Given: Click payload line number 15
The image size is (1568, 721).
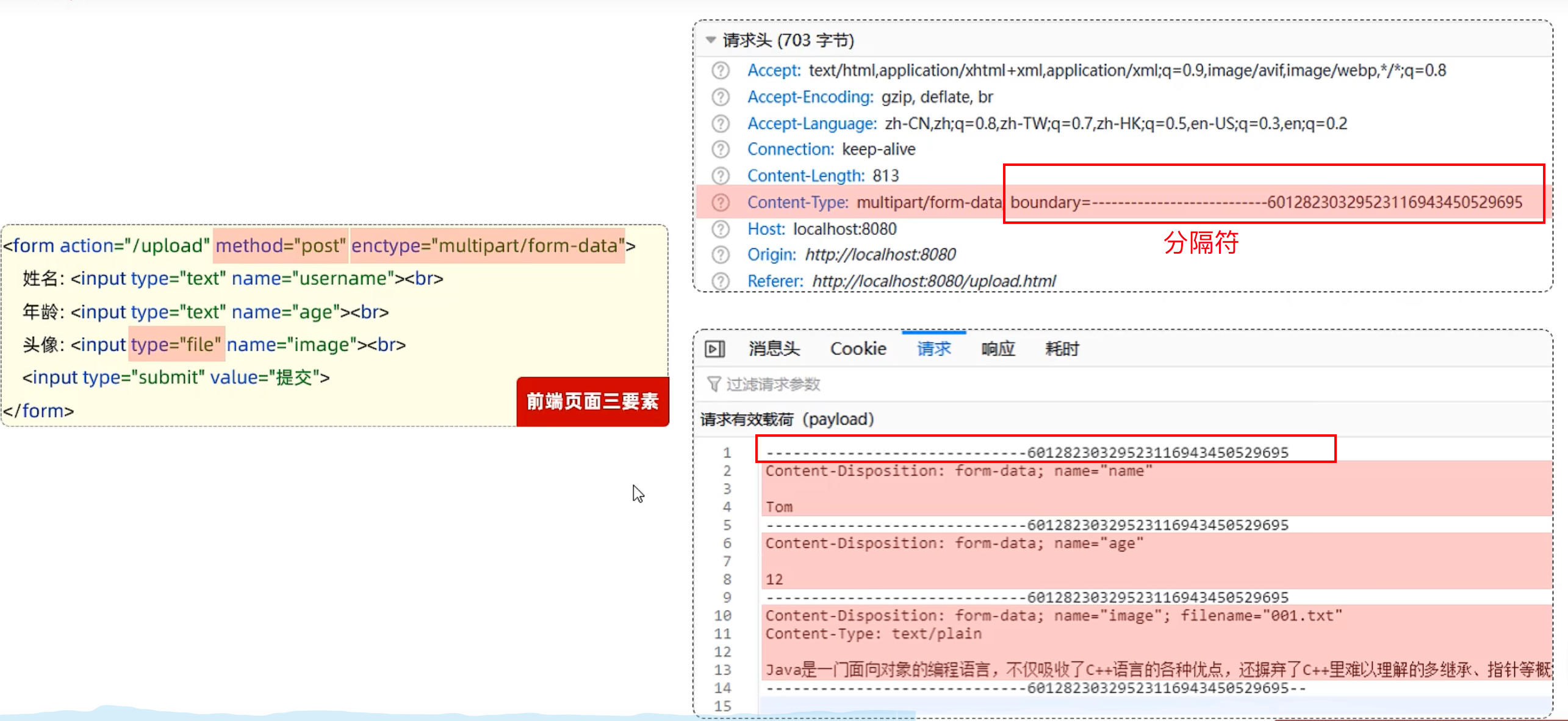Looking at the screenshot, I should pos(722,706).
